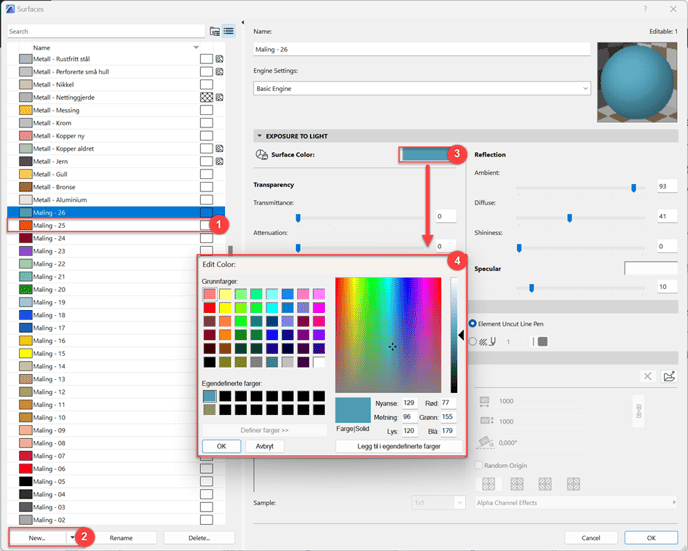Click the remove texture X icon
The width and height of the screenshot is (688, 551).
[648, 376]
